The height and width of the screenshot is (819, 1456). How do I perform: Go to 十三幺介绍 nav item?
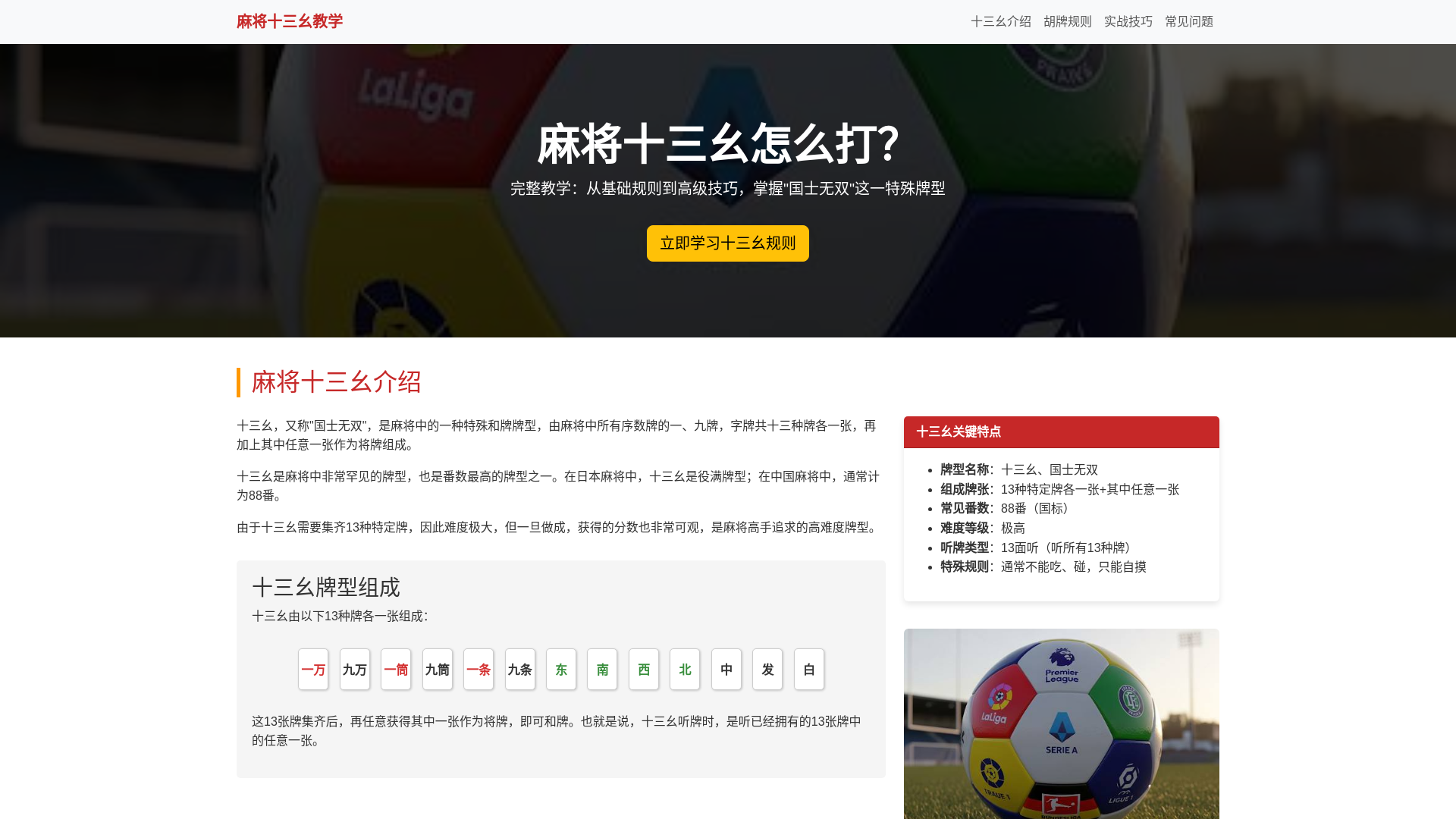[1001, 21]
